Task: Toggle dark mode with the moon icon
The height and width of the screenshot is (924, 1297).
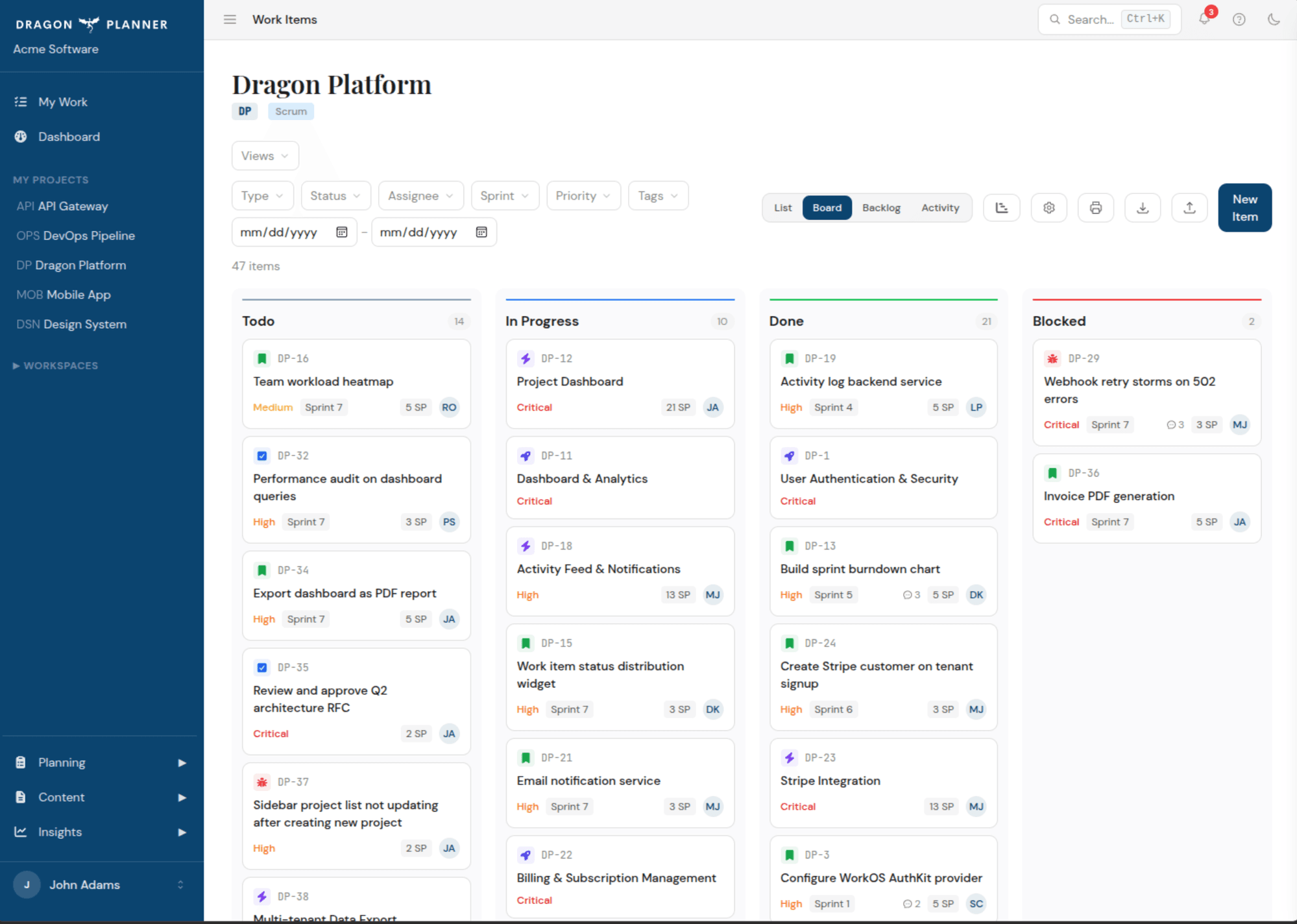Action: pos(1273,19)
